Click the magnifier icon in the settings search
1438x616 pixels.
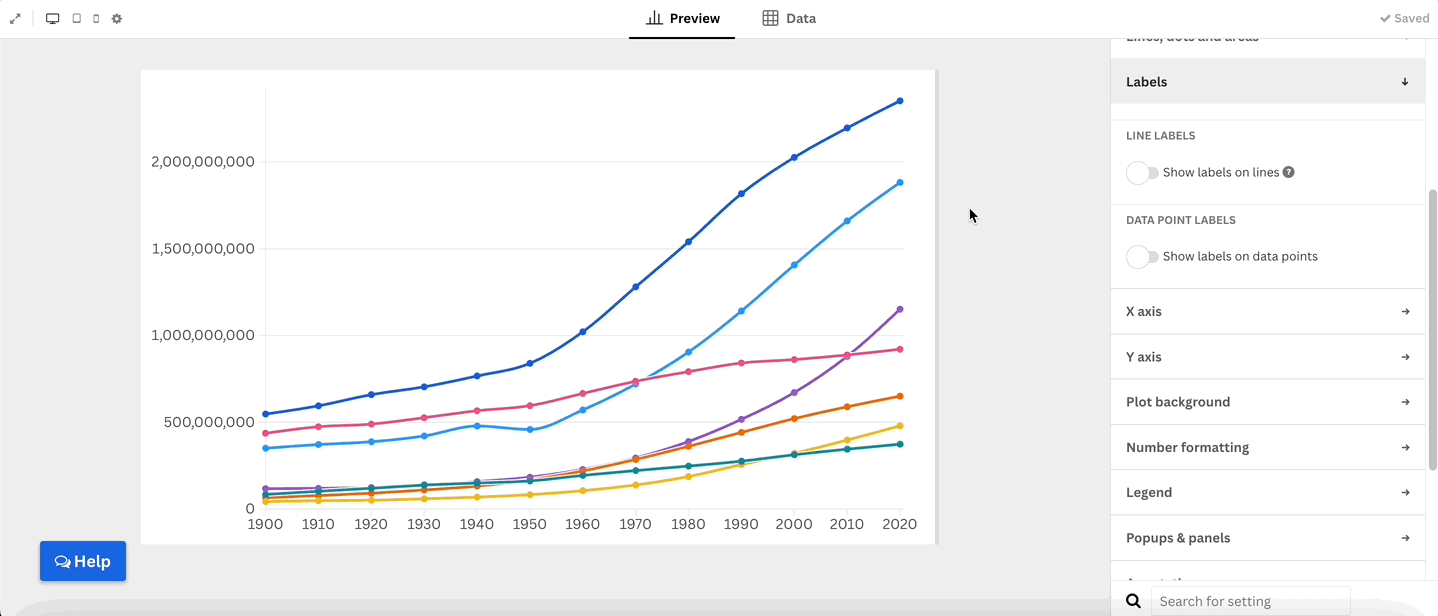1133,601
